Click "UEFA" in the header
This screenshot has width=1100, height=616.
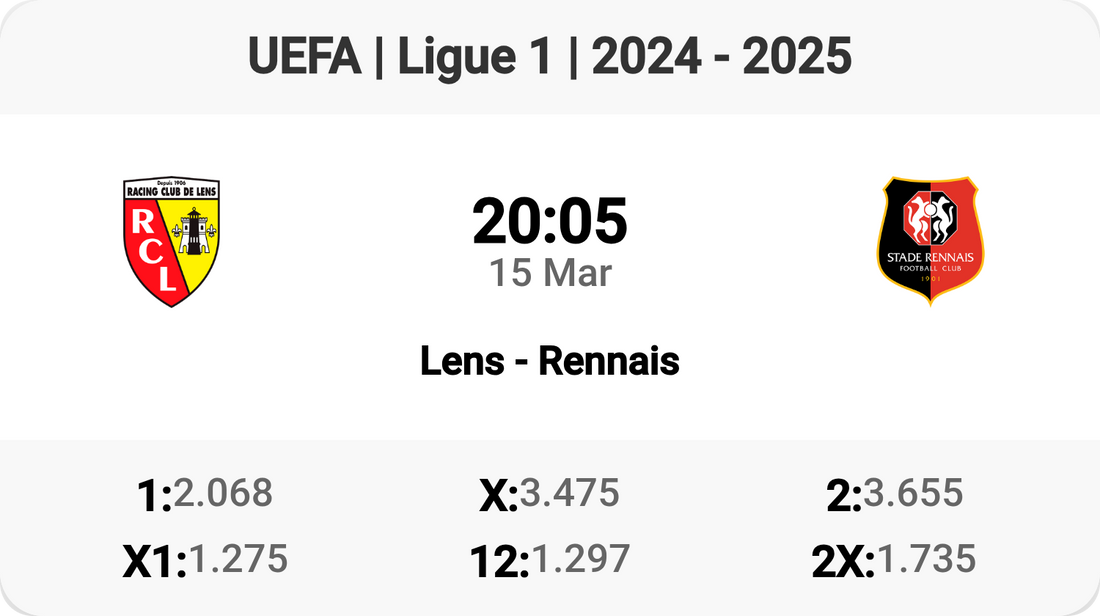304,57
